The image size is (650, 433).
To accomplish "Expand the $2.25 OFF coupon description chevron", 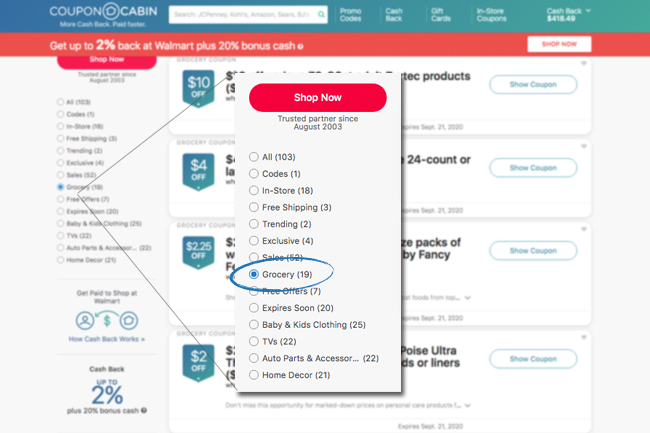I will [468, 298].
